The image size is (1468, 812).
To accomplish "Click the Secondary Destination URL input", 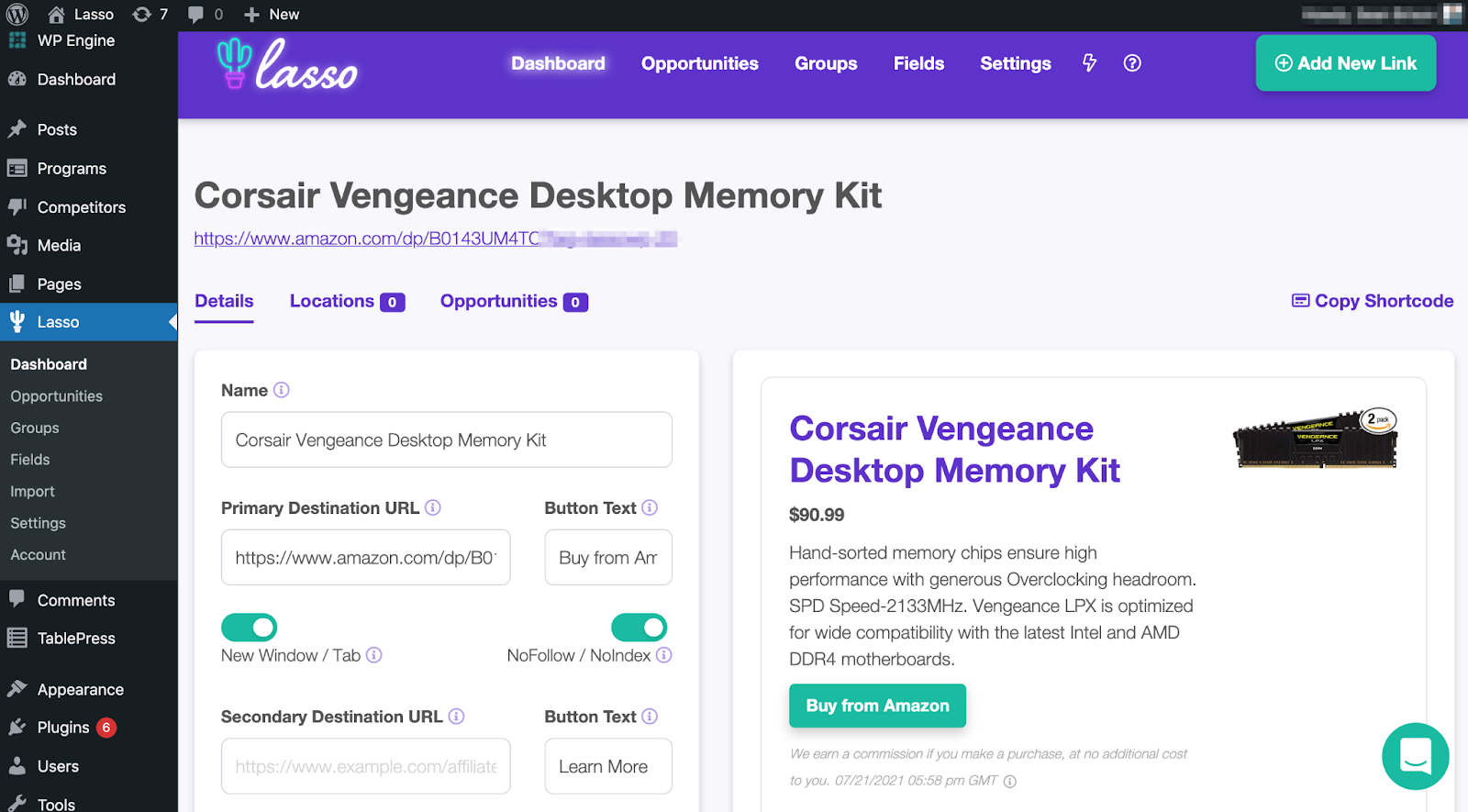I will pyautogui.click(x=366, y=766).
